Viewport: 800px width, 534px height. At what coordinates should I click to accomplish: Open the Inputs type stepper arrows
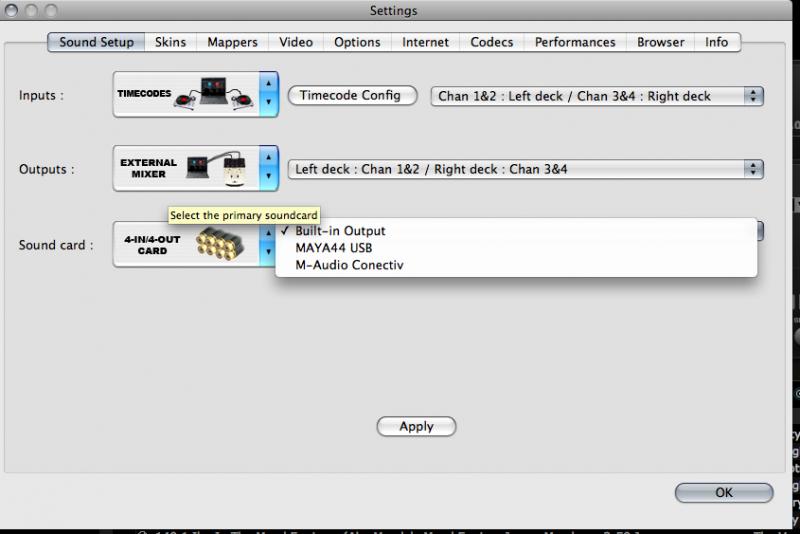coord(268,96)
